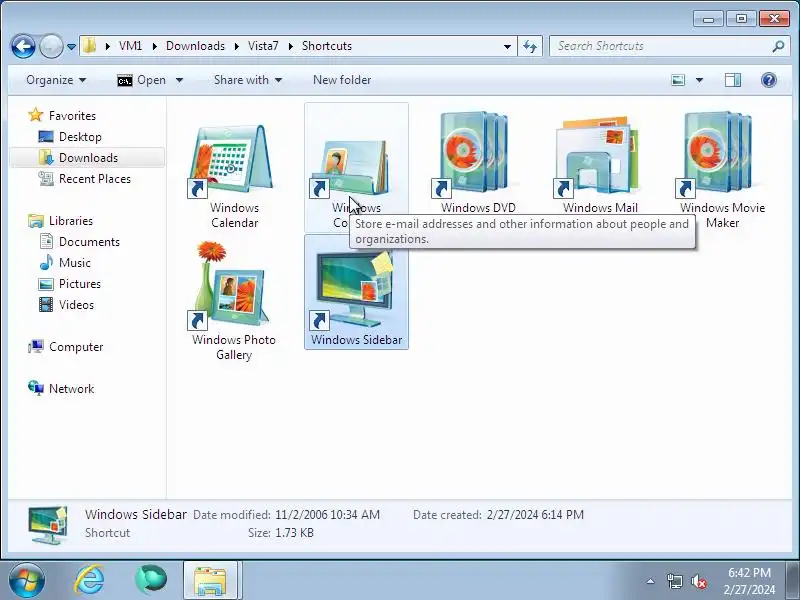Viewport: 800px width, 600px height.
Task: Click the Windows Explorer taskbar button
Action: (210, 580)
